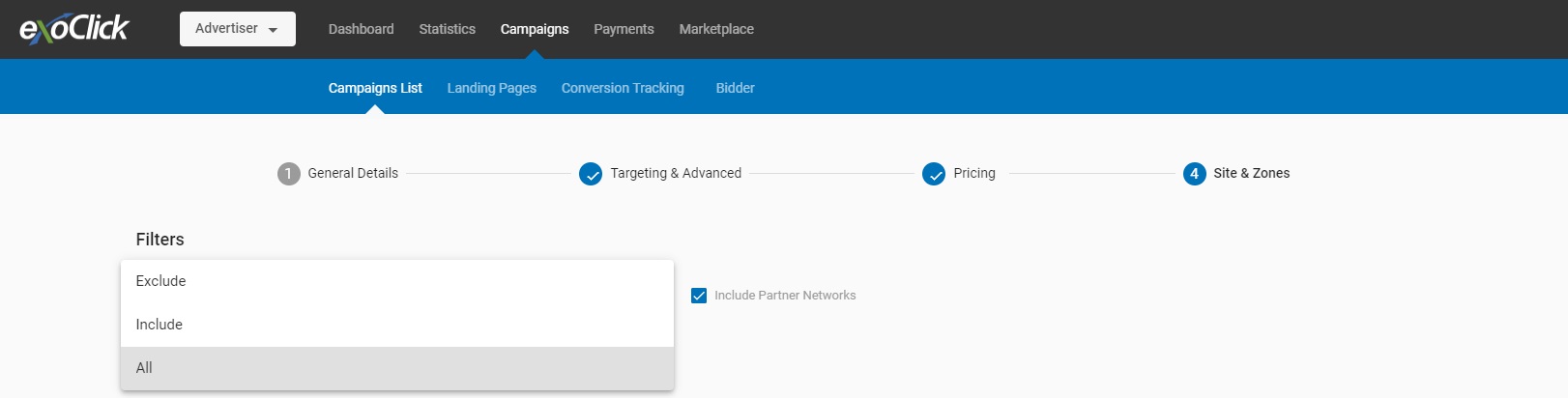Click the Targeting & Advanced step label
Screen dimensions: 1568x398
[676, 173]
